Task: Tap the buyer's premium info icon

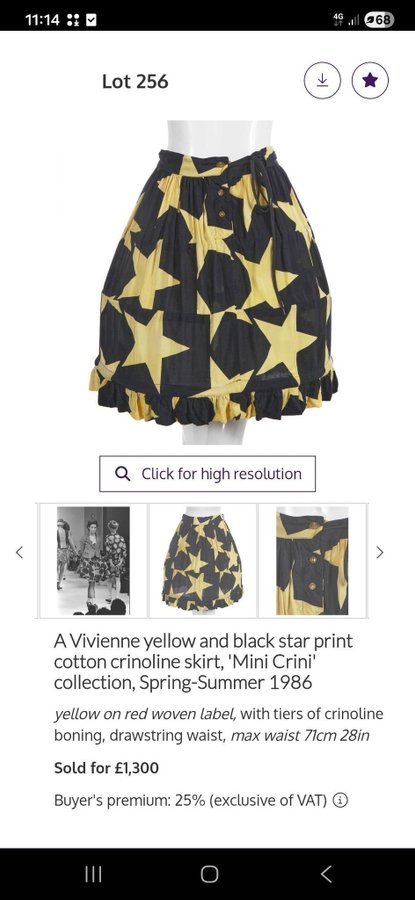Action: 340,800
